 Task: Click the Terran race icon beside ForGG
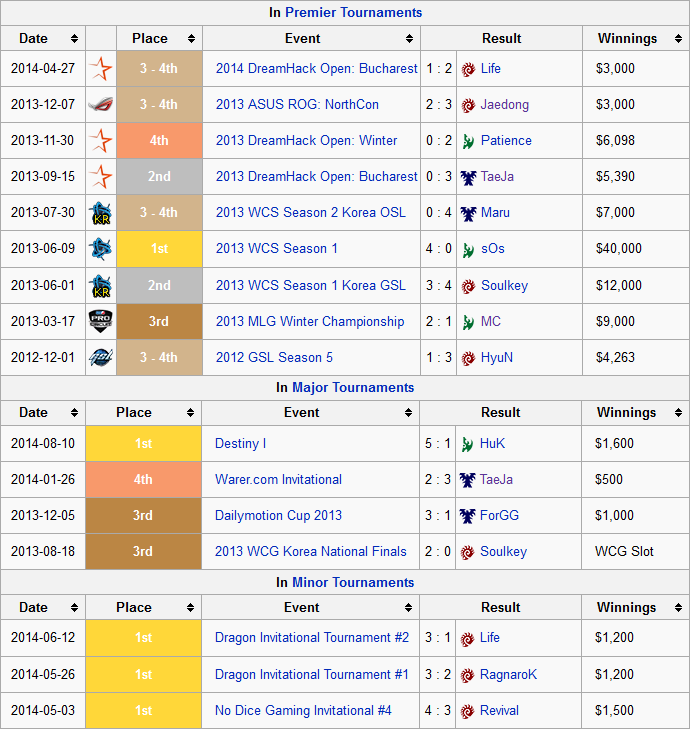point(468,516)
